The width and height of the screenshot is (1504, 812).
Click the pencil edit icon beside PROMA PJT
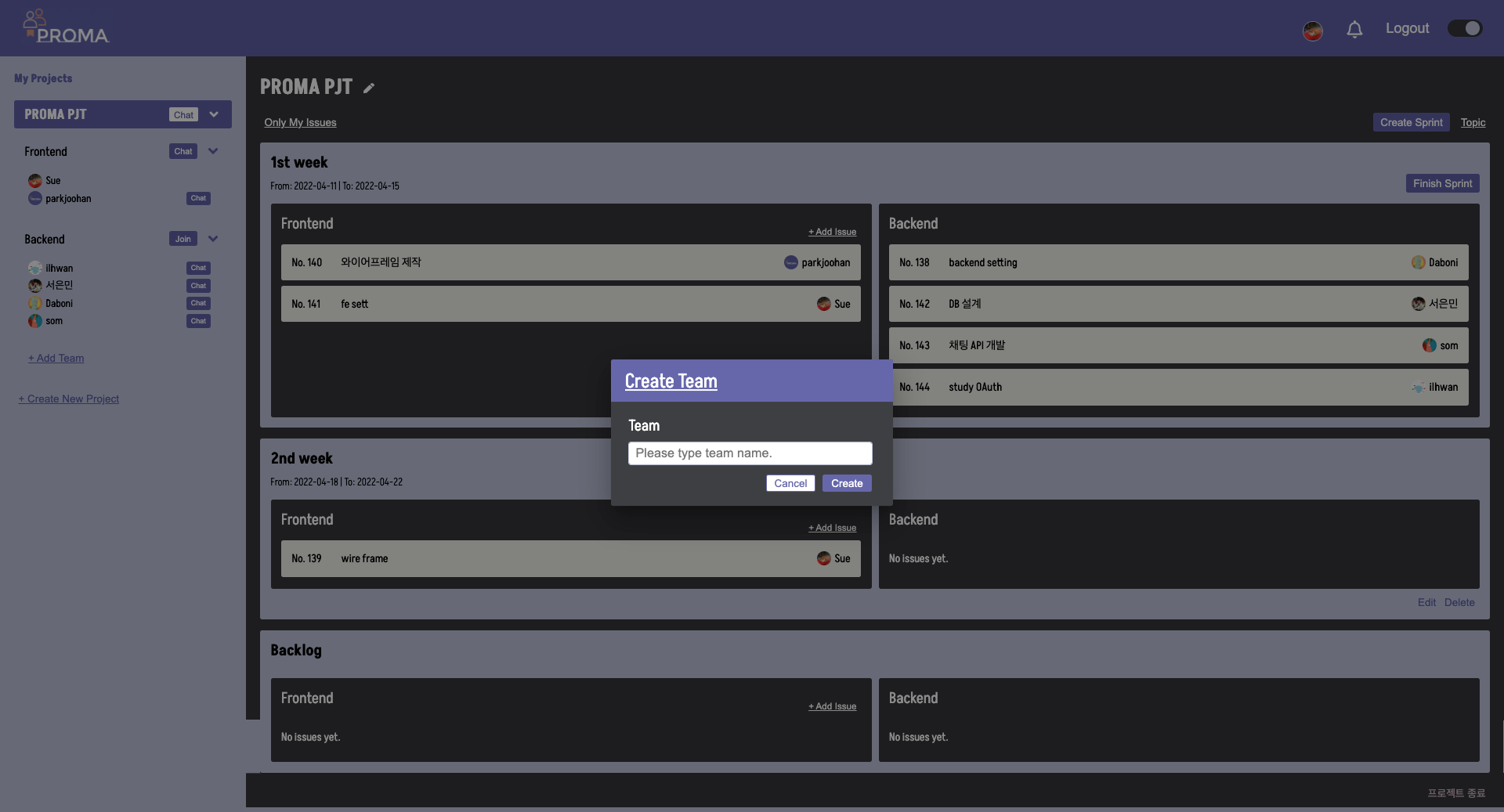pyautogui.click(x=368, y=87)
